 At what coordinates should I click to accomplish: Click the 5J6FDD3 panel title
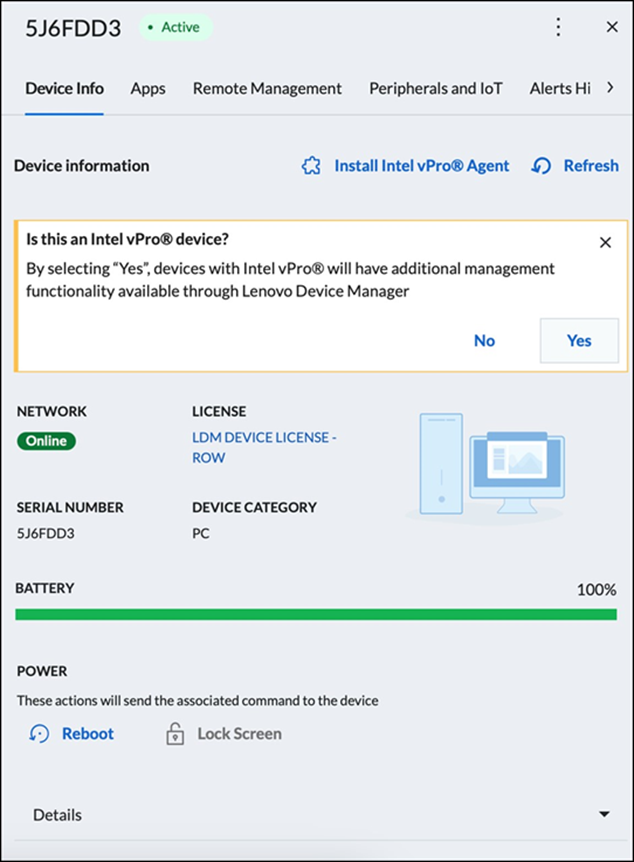coord(73,28)
